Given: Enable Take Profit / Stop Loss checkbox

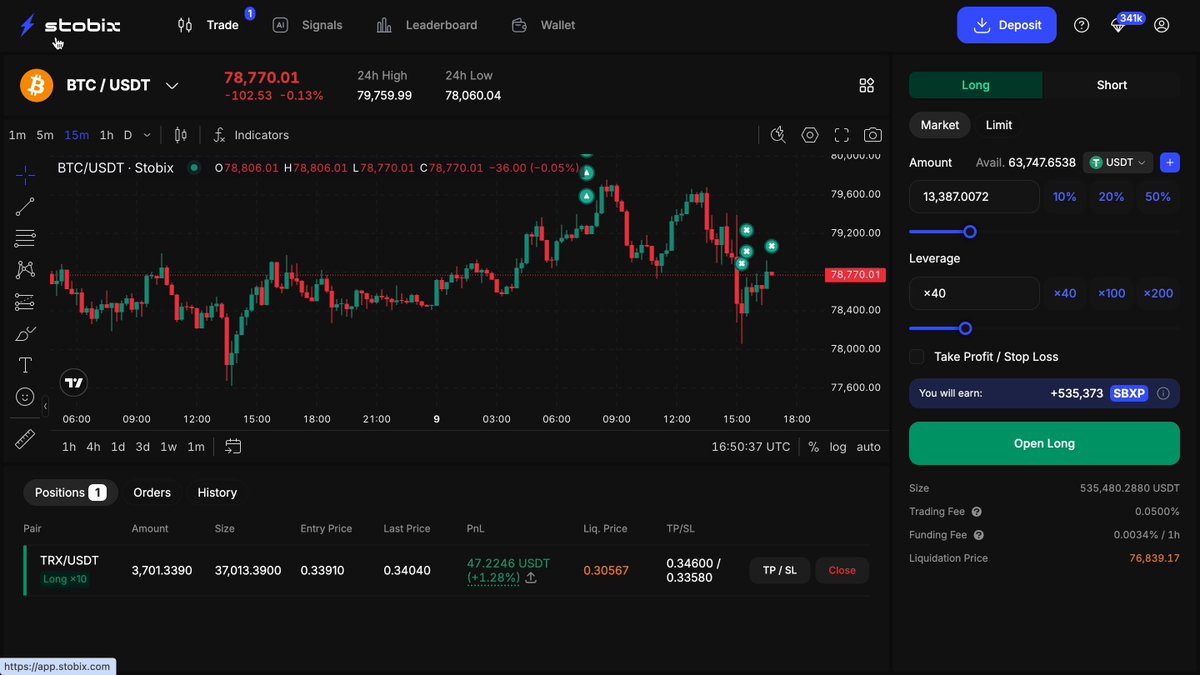Looking at the screenshot, I should pos(917,357).
